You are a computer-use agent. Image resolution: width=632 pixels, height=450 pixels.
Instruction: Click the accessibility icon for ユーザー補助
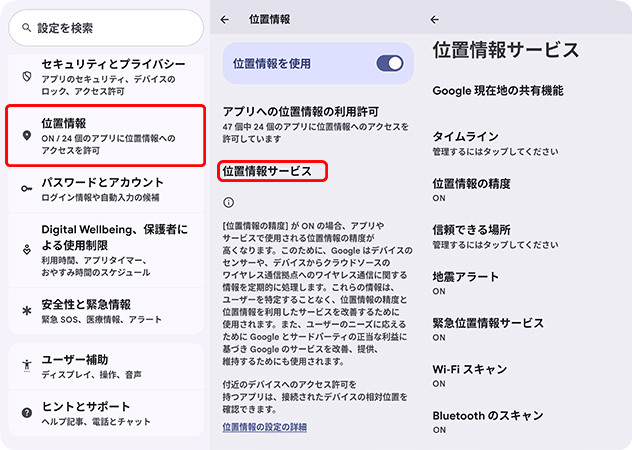click(27, 365)
